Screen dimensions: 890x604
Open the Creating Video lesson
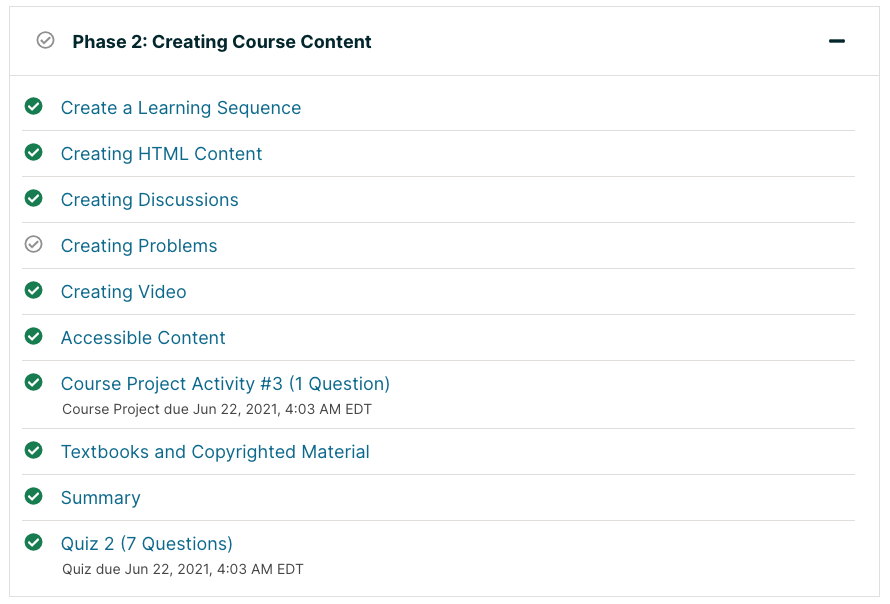pyautogui.click(x=123, y=291)
